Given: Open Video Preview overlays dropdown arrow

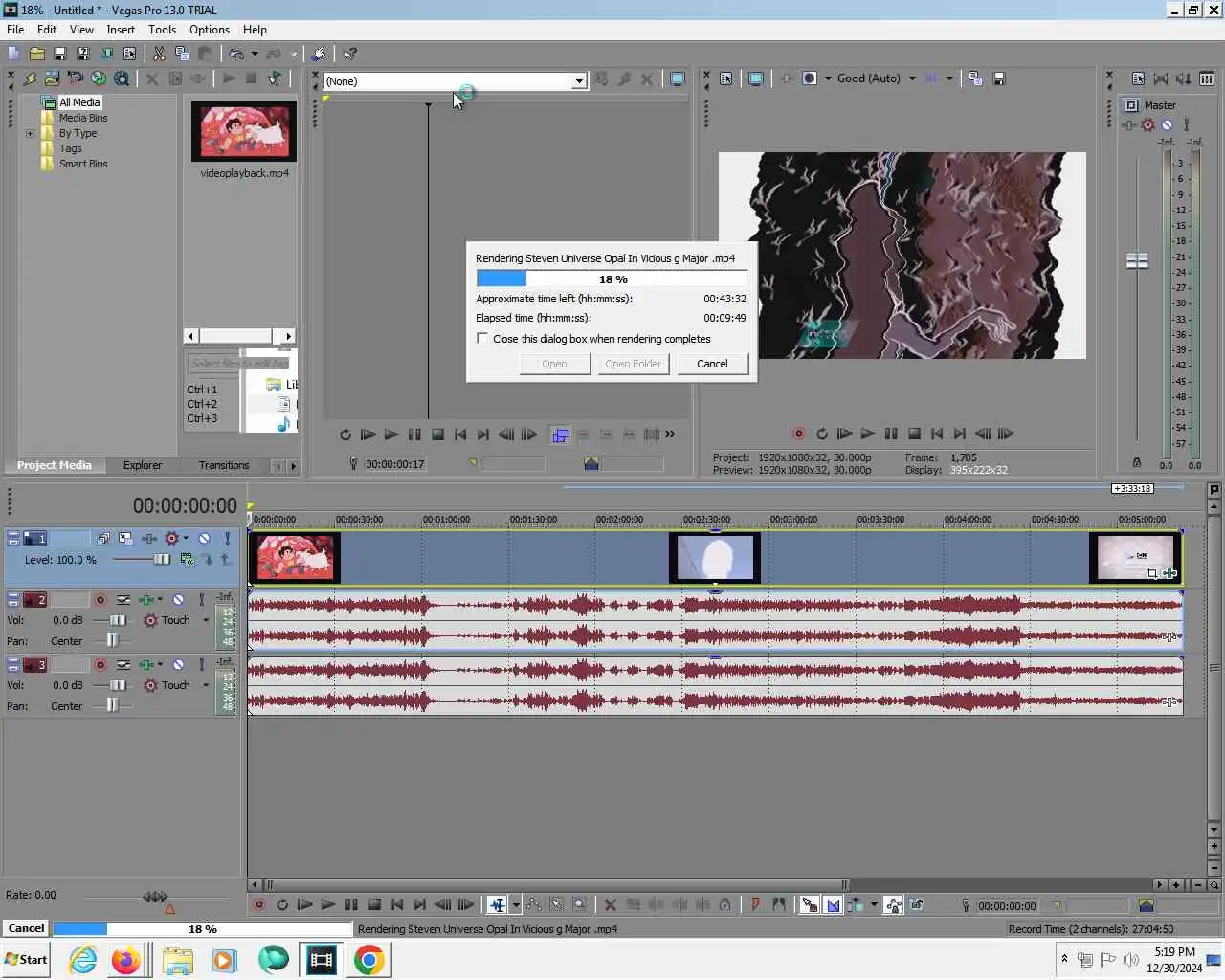Looking at the screenshot, I should point(949,78).
